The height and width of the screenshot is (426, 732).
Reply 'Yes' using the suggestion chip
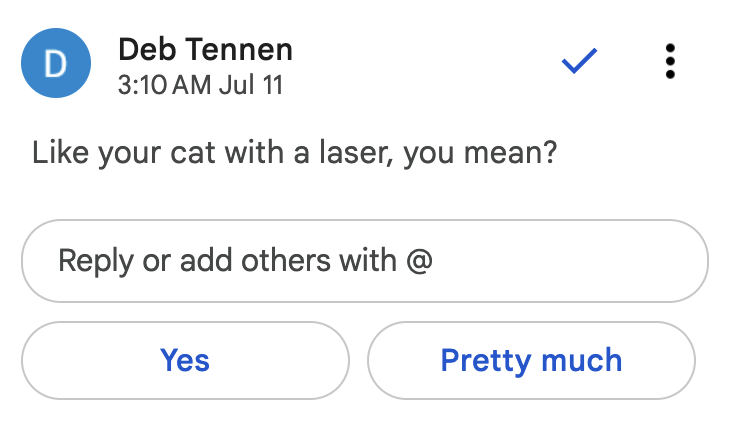pos(185,360)
